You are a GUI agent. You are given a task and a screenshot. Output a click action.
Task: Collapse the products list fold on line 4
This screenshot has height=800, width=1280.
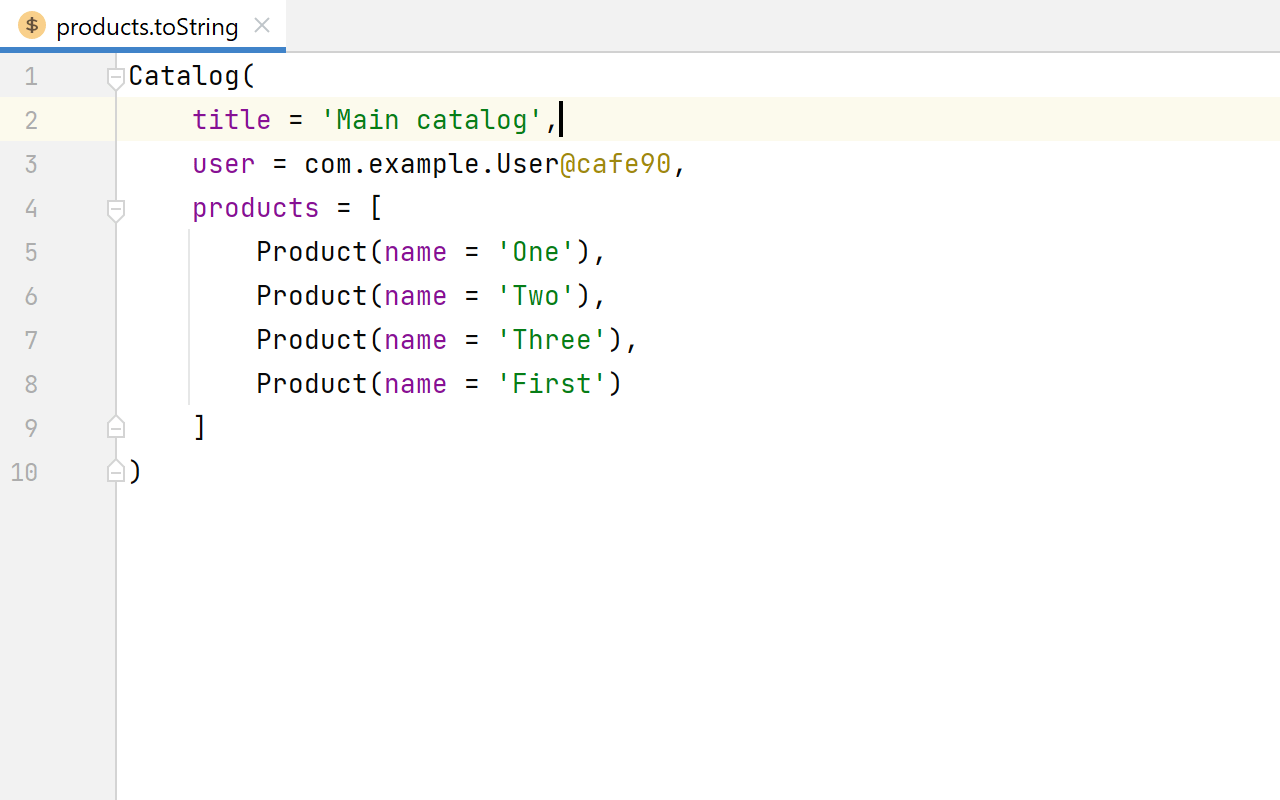116,209
